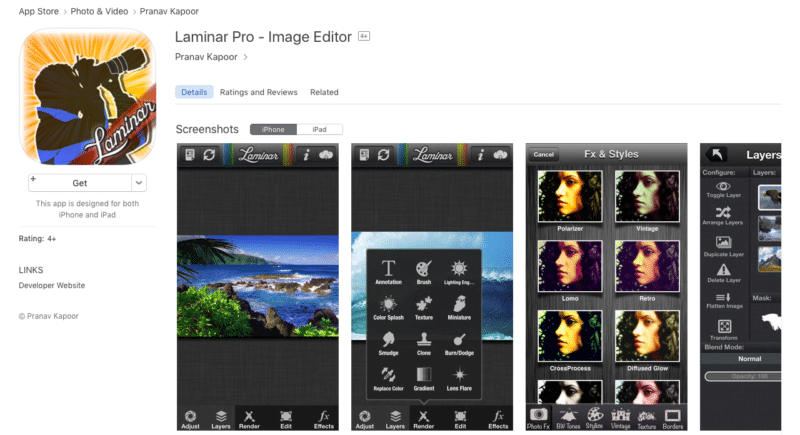Click info icon in first screenshot toolbar
The width and height of the screenshot is (800, 435).
point(306,155)
